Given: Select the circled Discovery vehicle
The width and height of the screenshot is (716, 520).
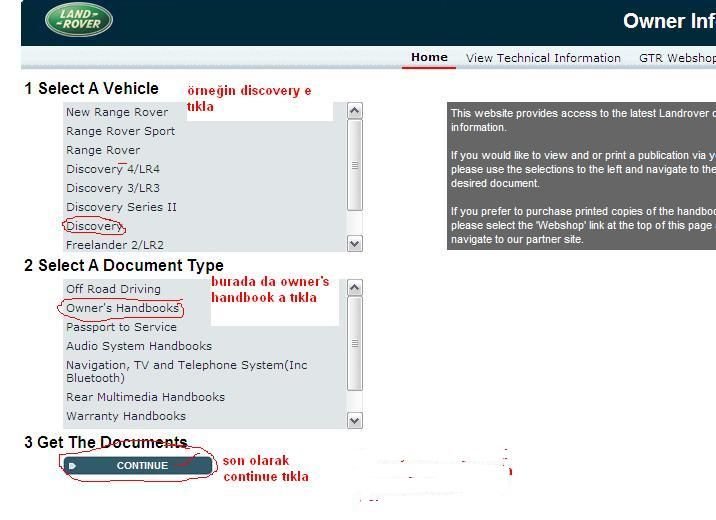Looking at the screenshot, I should (94, 226).
